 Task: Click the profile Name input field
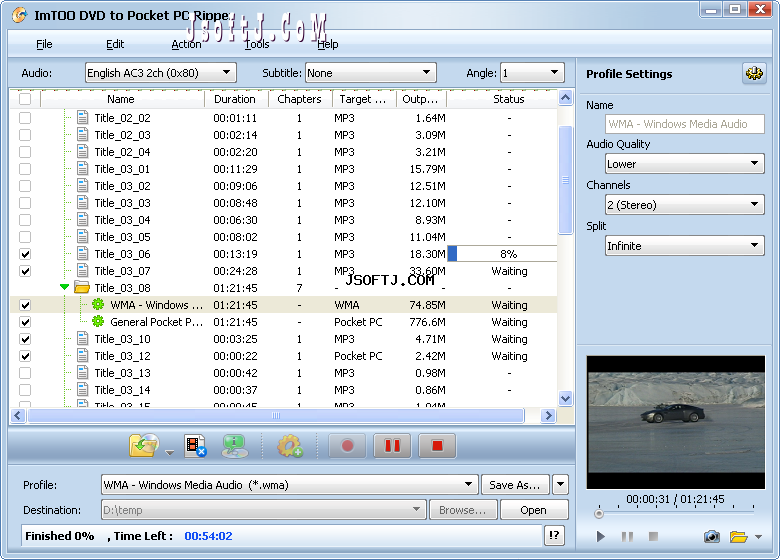pos(684,123)
